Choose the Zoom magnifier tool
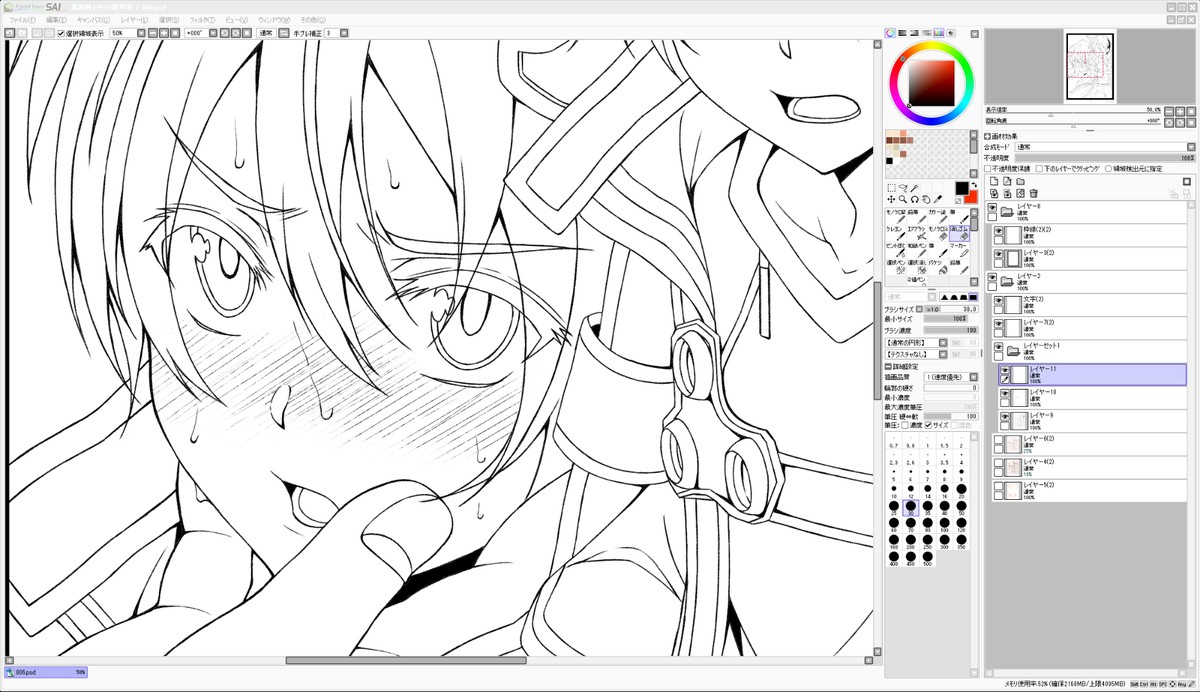Screen dimensions: 1200x692 903,200
